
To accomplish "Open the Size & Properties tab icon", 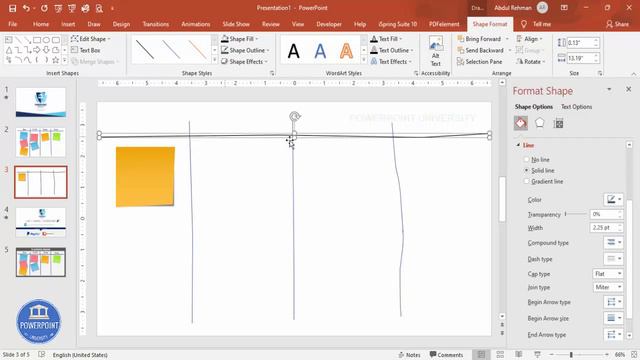I will 558,123.
